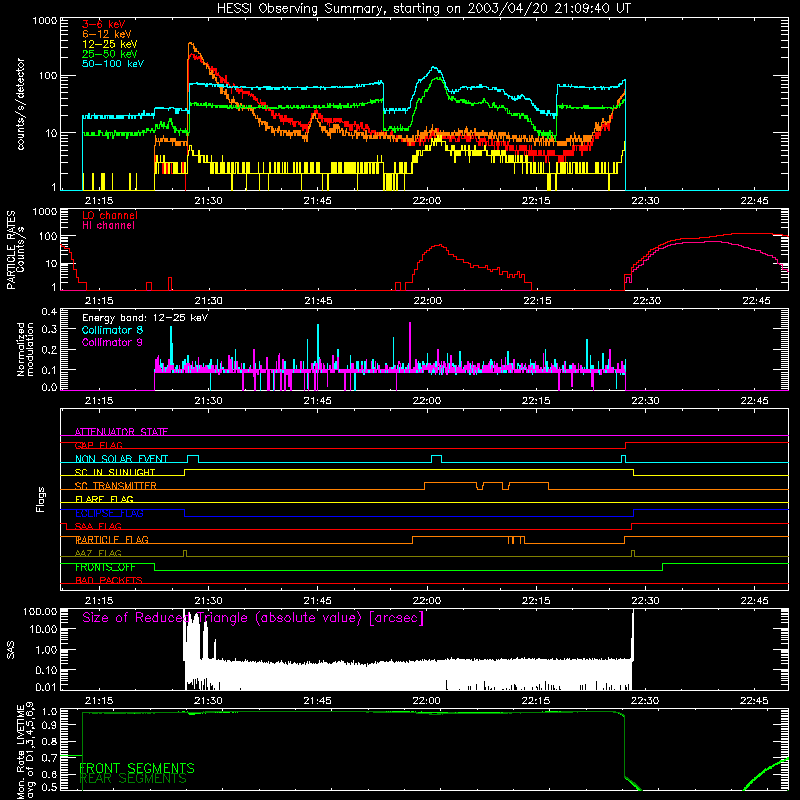Click the 100.00 tick on SAS axis
The height and width of the screenshot is (800, 800).
point(40,612)
